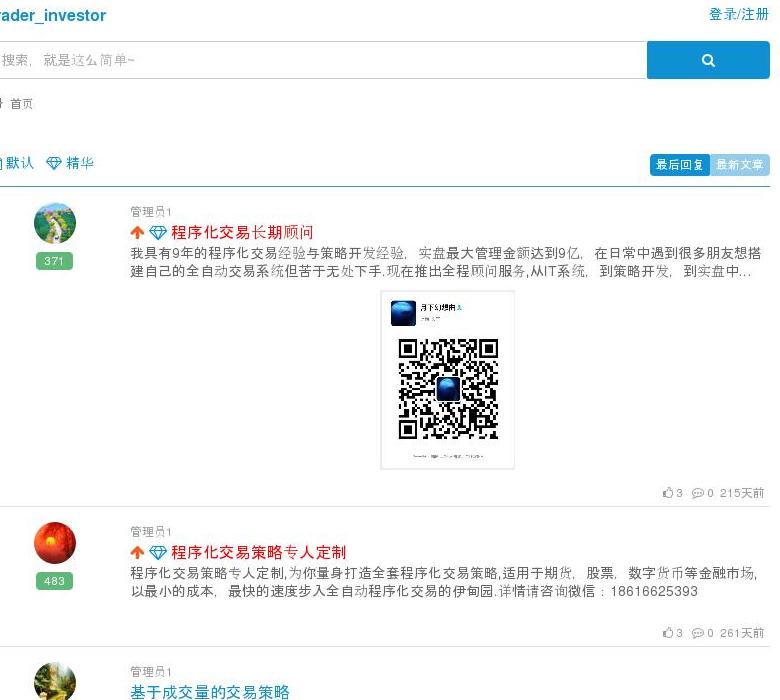
Task: Click diamond icon on 程序化交易长期顾问
Action: tap(158, 232)
